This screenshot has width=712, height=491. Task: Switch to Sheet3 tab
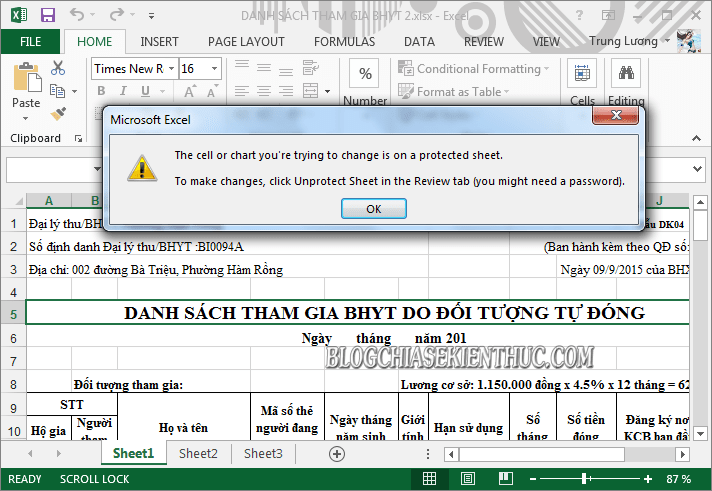[x=263, y=453]
